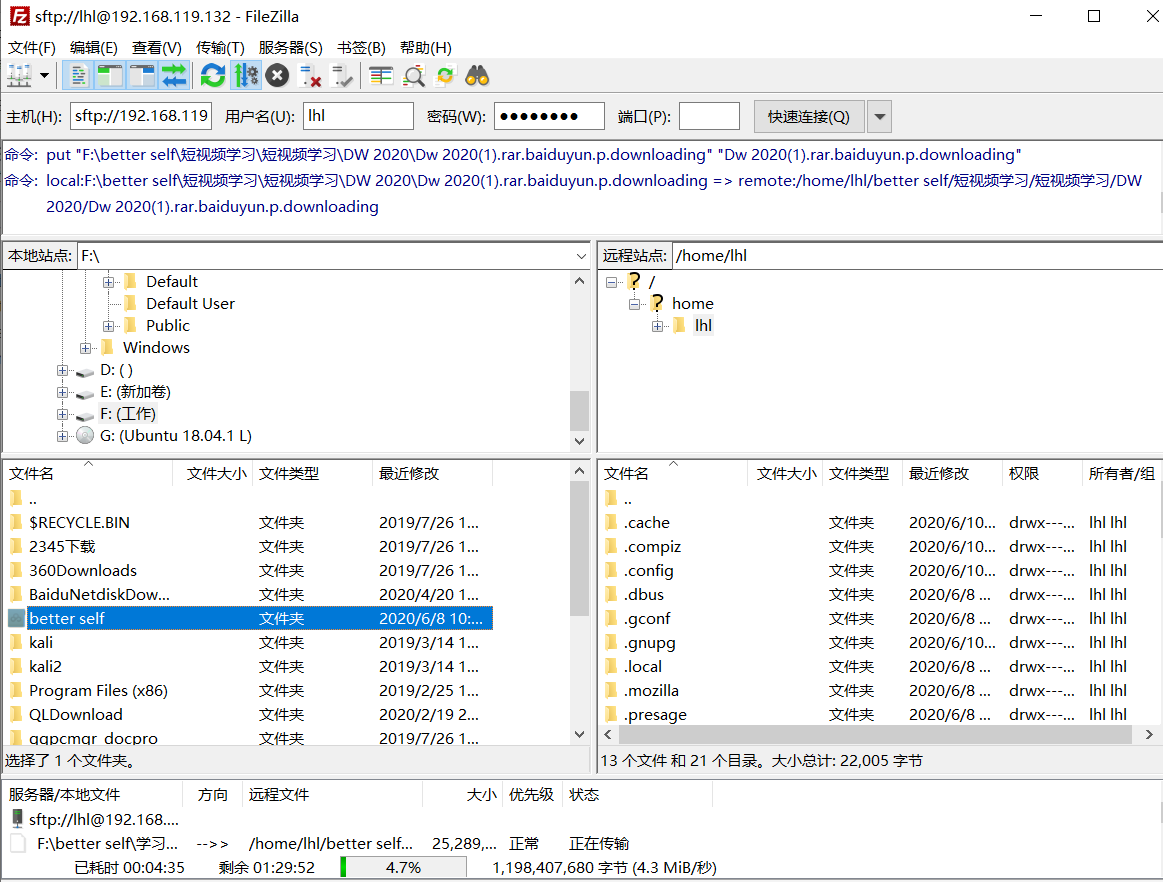Open 服务器(S) menu
Image resolution: width=1163 pixels, height=882 pixels.
[x=290, y=47]
